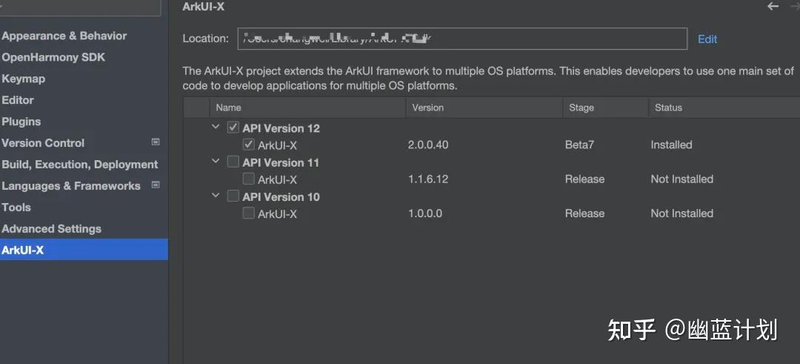Screen dimensions: 800x364
Task: Go to Plugins settings
Action: 21,122
